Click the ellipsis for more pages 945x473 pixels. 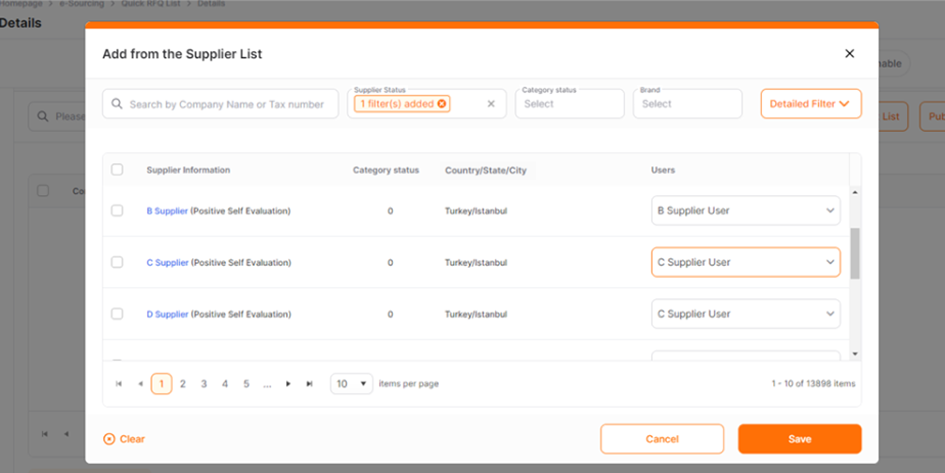(x=267, y=384)
